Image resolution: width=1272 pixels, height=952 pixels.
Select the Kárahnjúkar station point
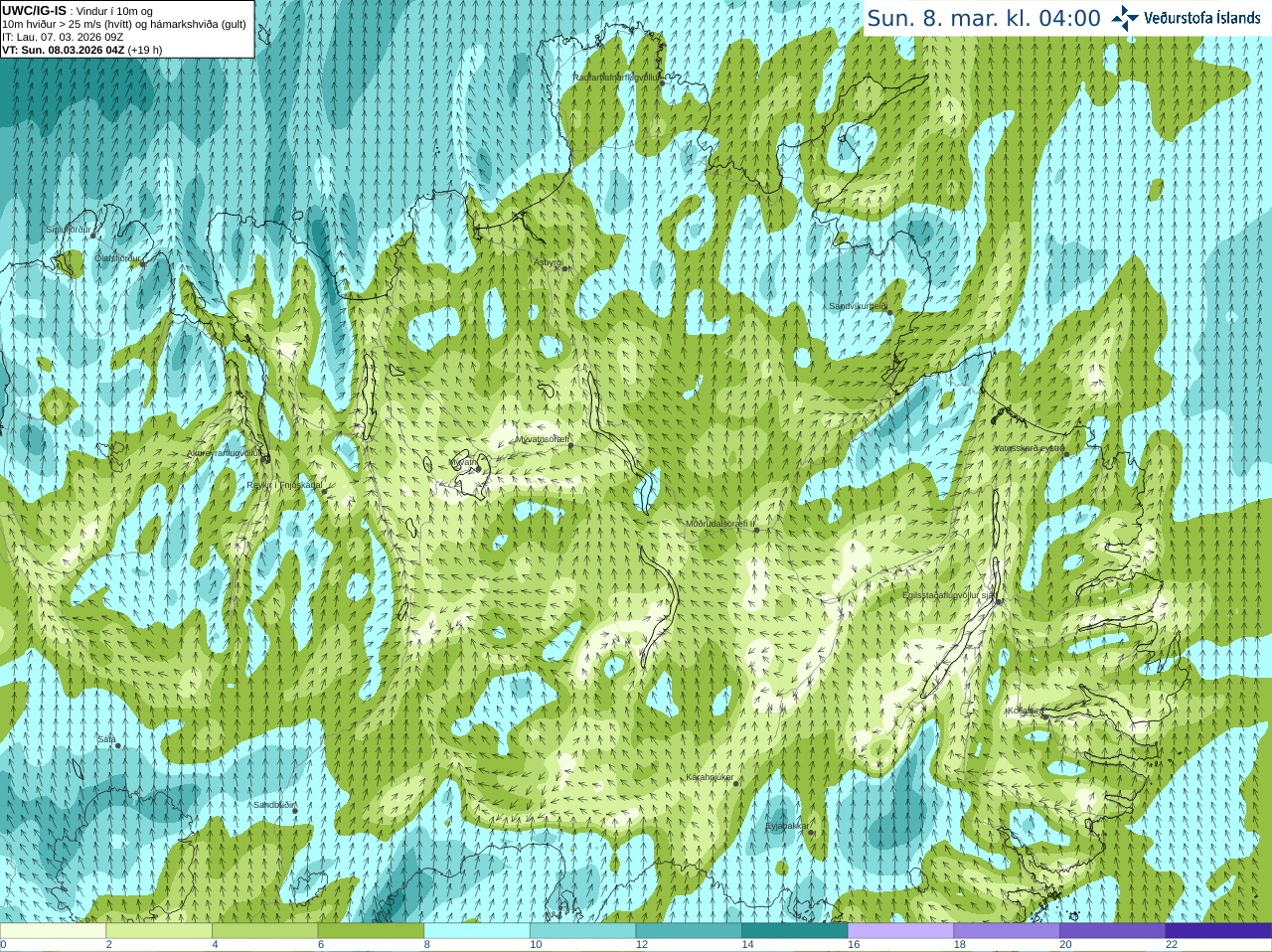[736, 784]
